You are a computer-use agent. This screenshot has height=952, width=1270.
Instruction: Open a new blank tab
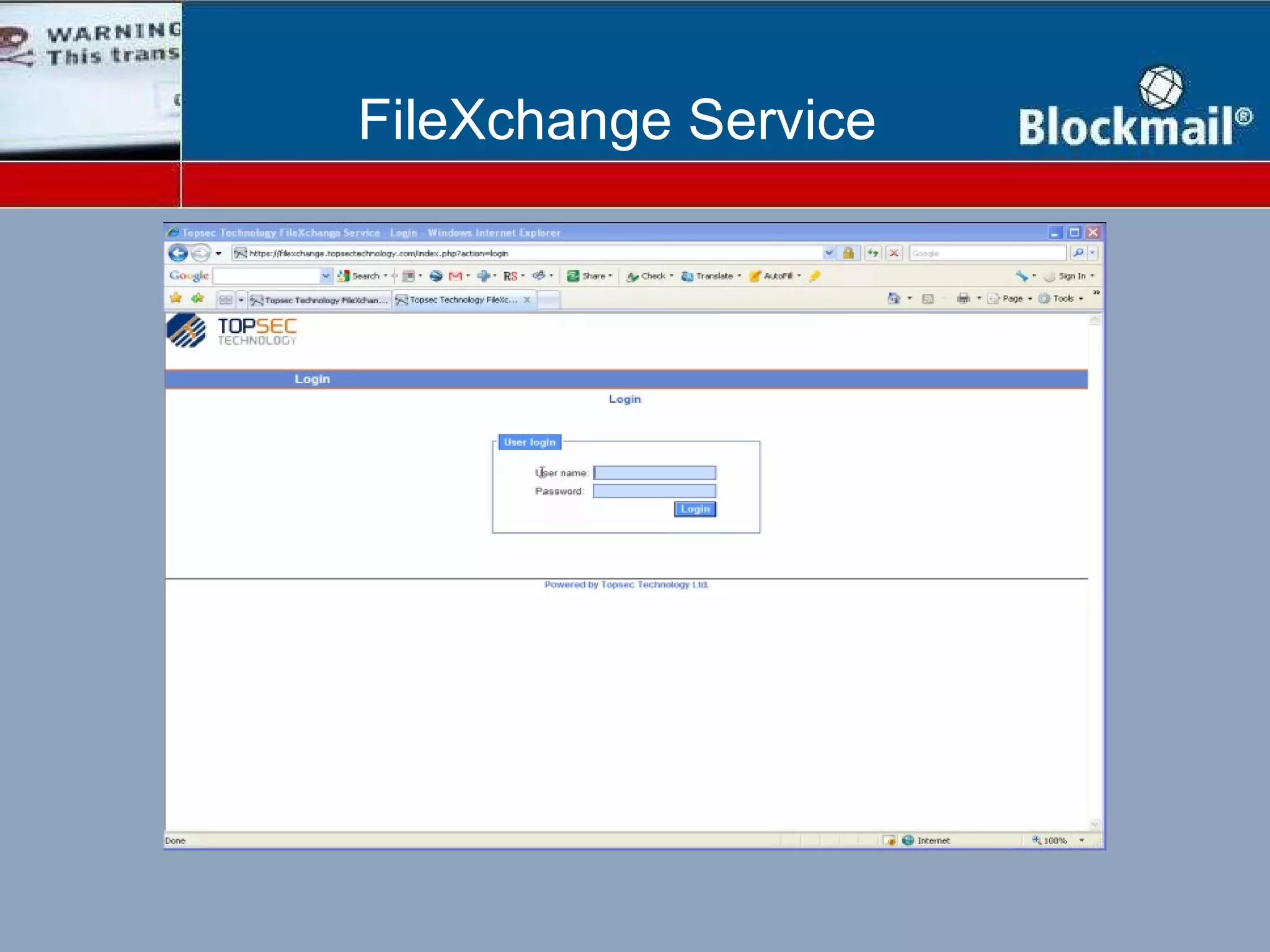coord(548,300)
